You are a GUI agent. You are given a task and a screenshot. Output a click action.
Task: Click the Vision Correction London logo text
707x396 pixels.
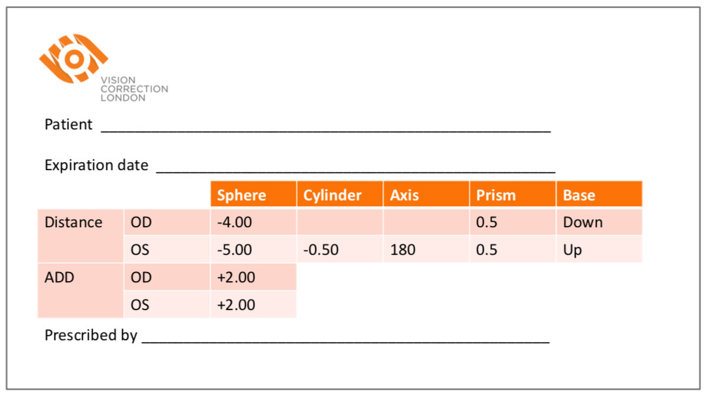click(x=134, y=89)
